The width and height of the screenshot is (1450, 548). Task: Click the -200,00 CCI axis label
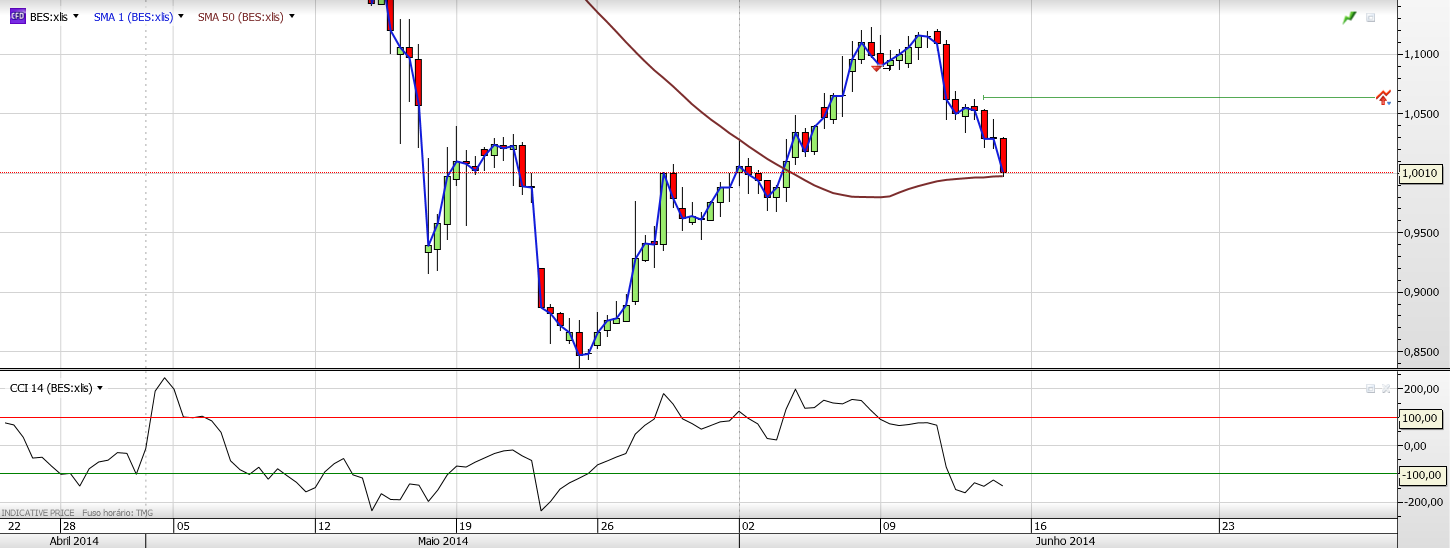(x=1421, y=502)
